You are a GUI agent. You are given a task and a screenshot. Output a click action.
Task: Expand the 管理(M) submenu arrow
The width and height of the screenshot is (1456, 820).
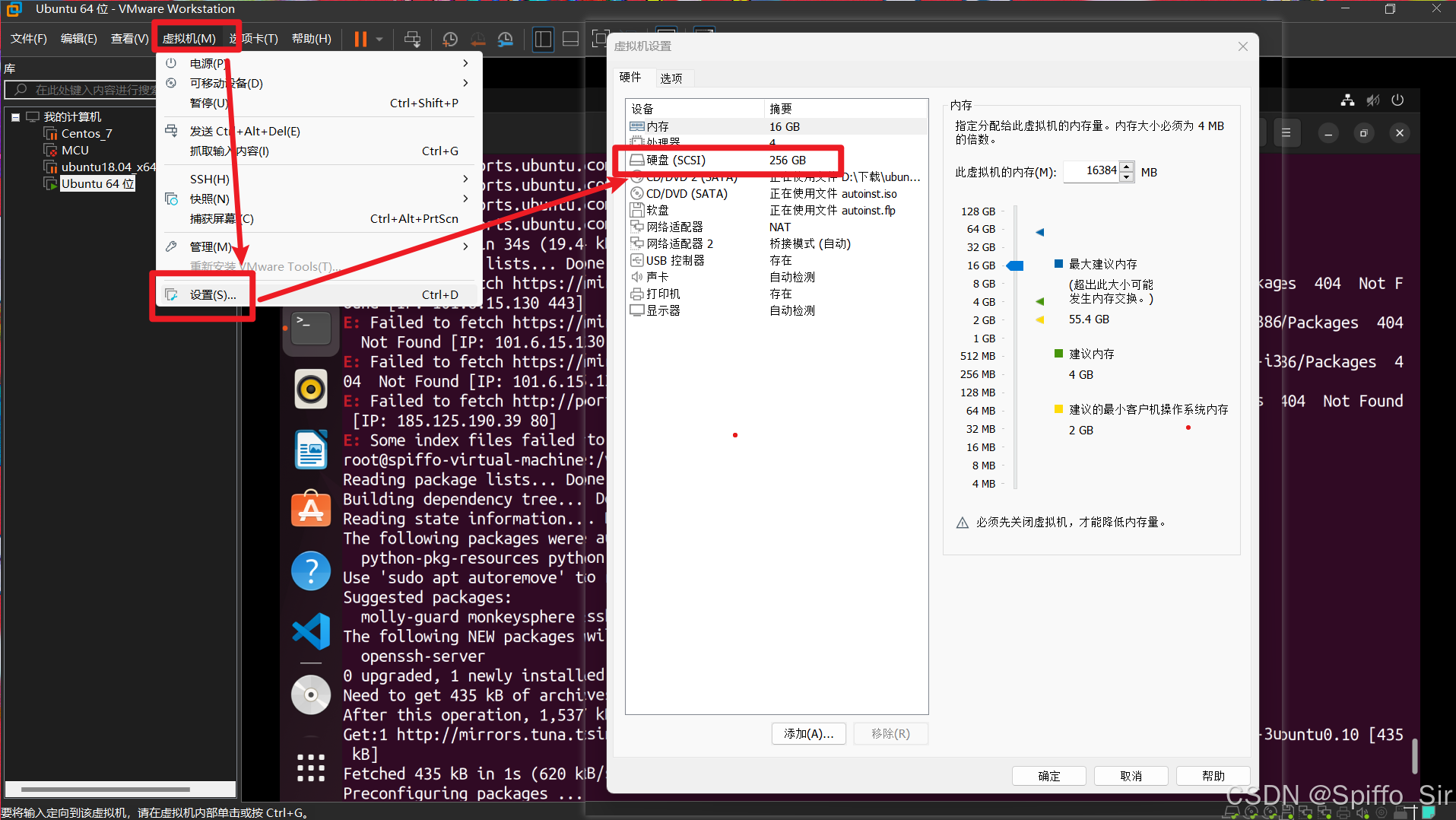[465, 246]
